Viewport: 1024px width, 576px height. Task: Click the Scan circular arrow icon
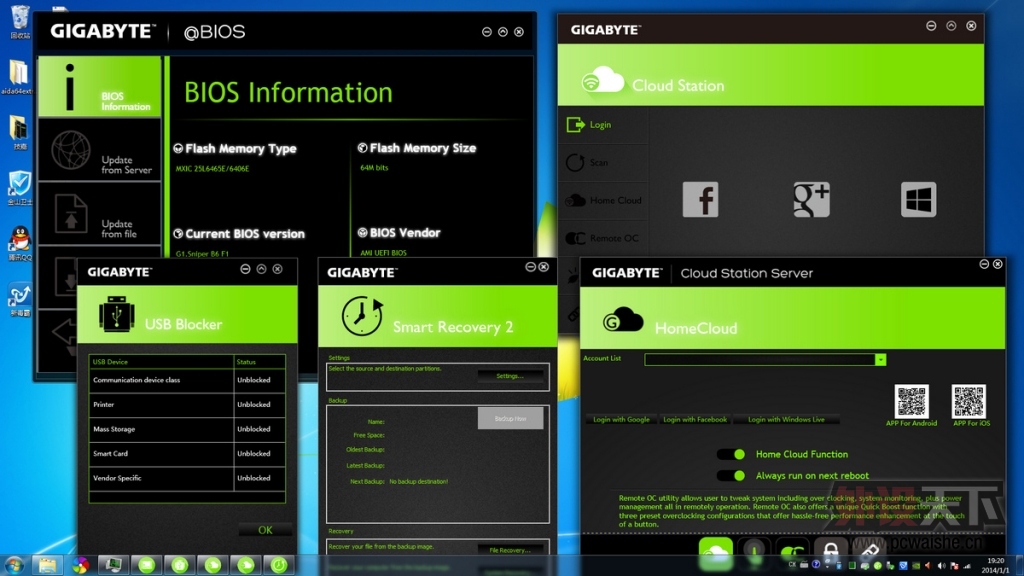click(575, 163)
